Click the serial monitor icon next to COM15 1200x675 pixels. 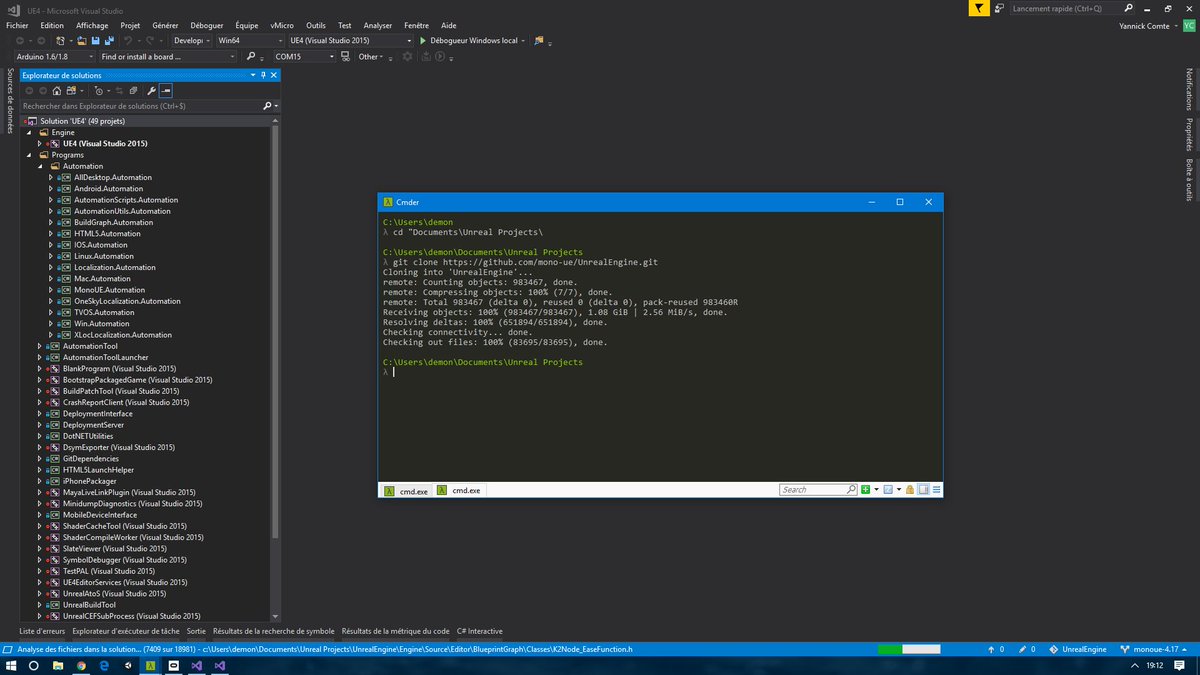point(346,56)
